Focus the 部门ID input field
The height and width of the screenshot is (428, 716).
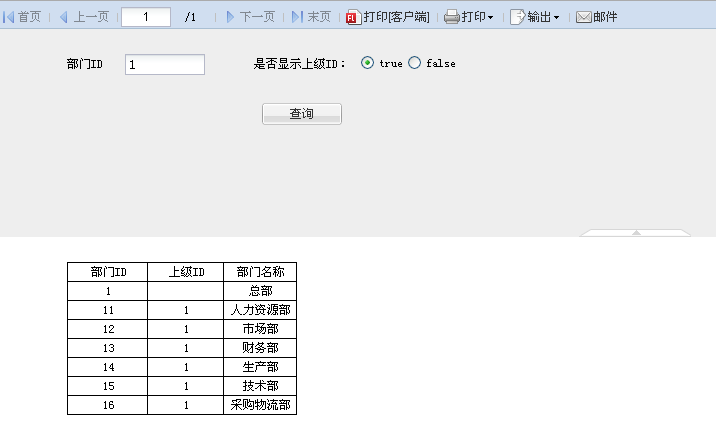tap(165, 64)
